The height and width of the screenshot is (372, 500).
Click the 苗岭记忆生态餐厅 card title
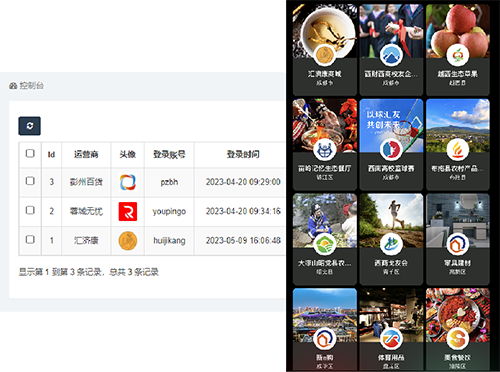pyautogui.click(x=324, y=168)
